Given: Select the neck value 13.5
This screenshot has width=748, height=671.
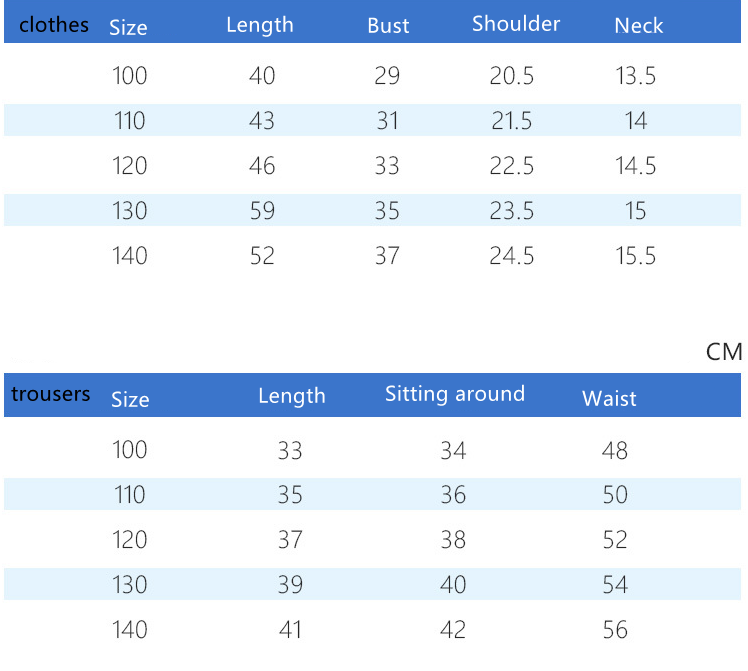Looking at the screenshot, I should (x=636, y=76).
